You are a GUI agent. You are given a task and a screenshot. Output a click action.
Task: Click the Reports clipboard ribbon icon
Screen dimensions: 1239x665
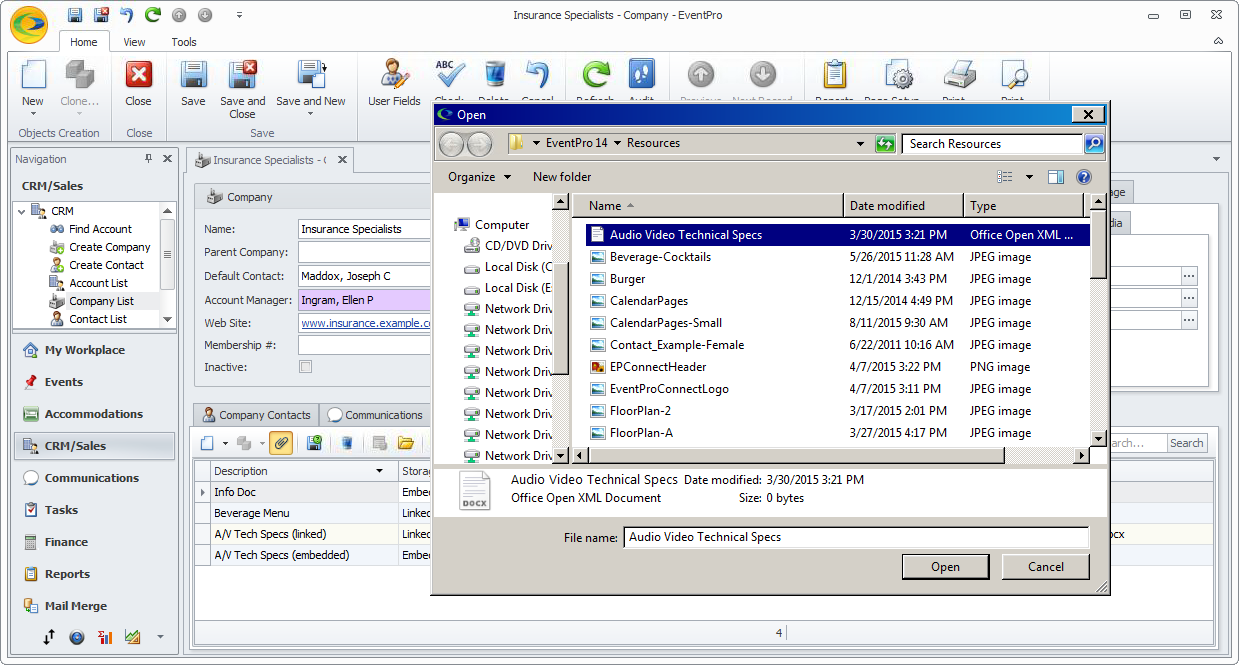click(834, 75)
